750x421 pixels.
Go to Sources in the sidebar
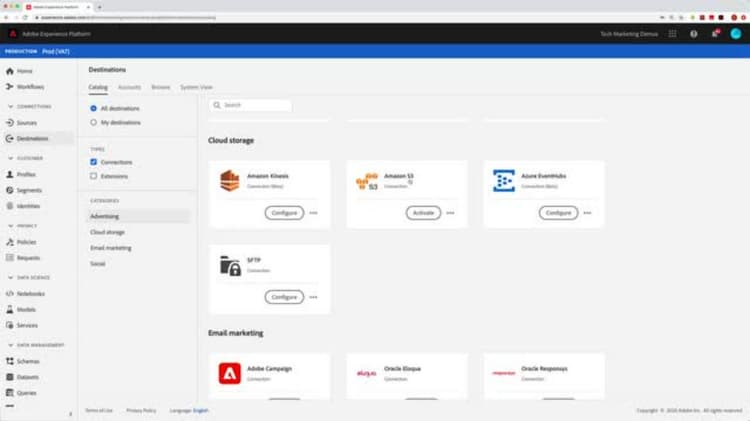[x=22, y=123]
